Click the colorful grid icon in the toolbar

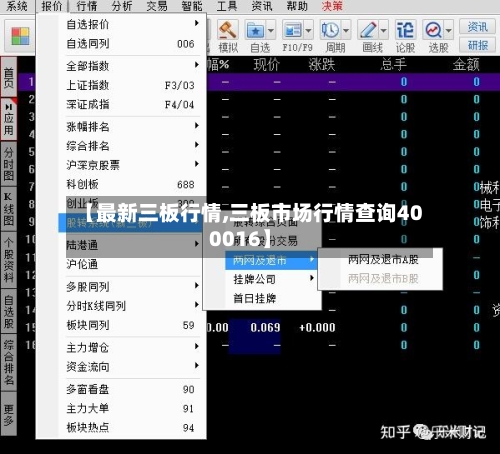point(20,36)
